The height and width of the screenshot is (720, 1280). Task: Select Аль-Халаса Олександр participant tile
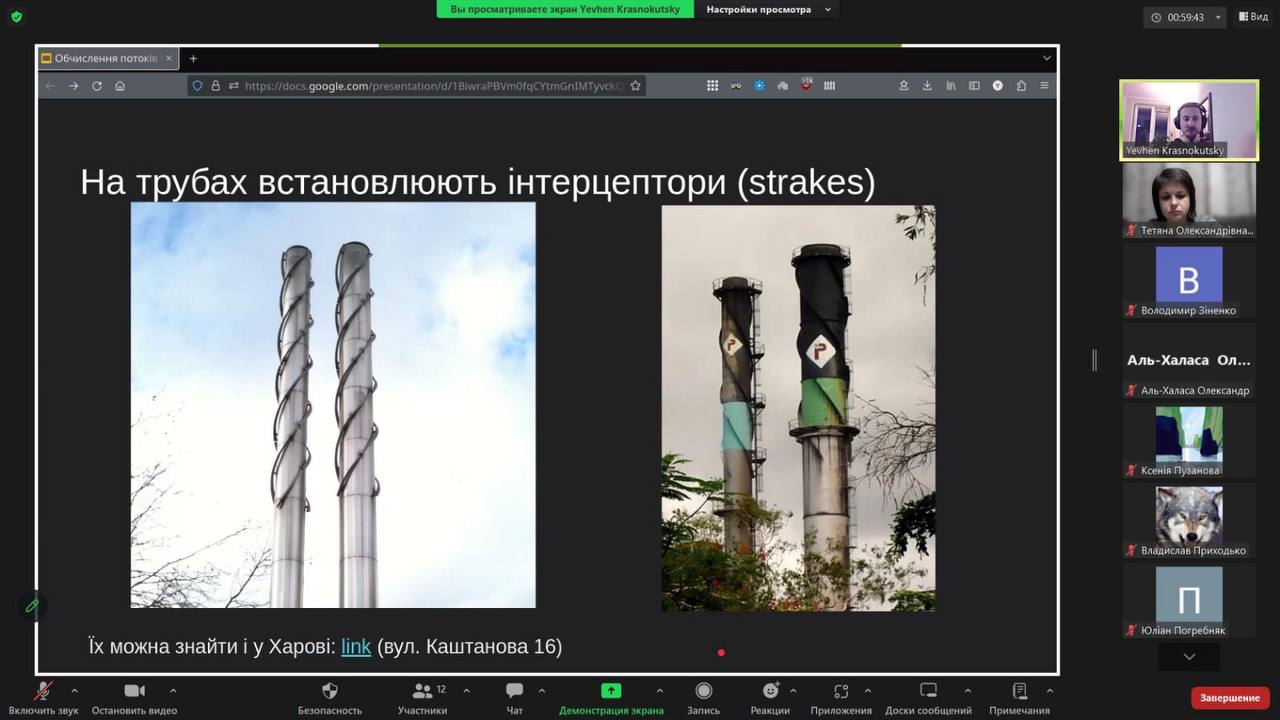click(x=1189, y=360)
